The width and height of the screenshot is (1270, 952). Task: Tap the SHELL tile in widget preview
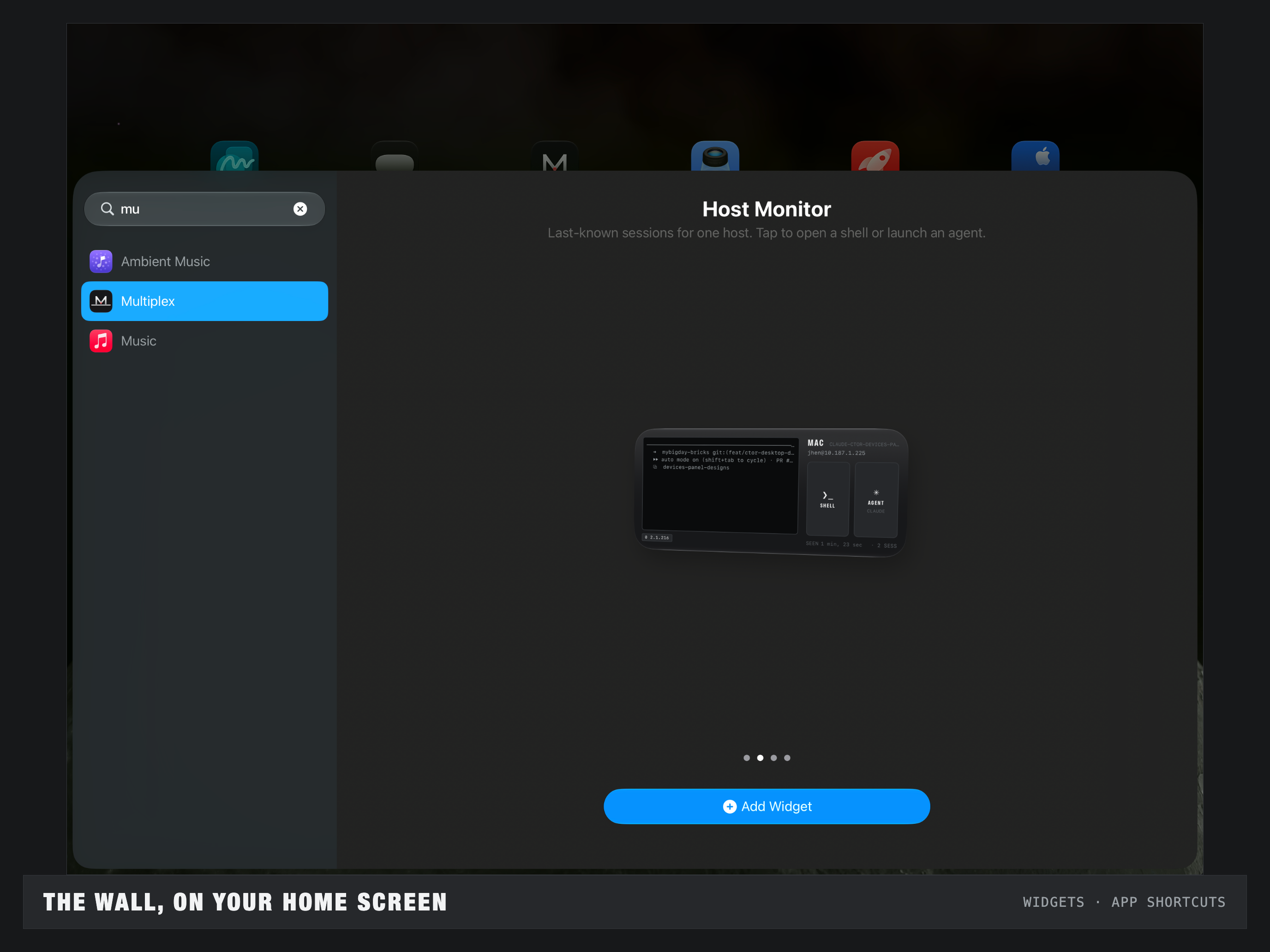point(828,499)
